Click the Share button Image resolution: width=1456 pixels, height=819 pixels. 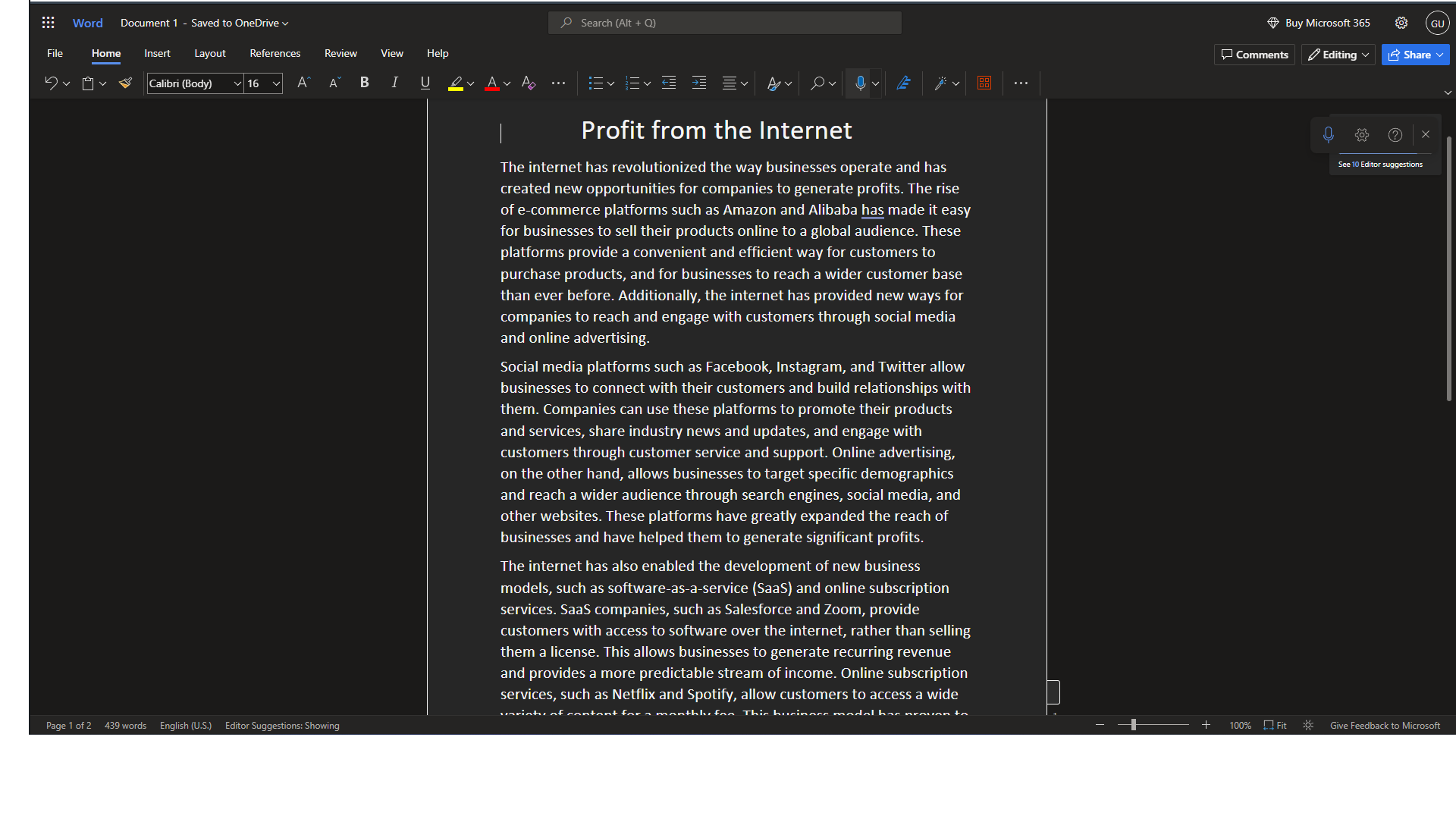click(1415, 55)
